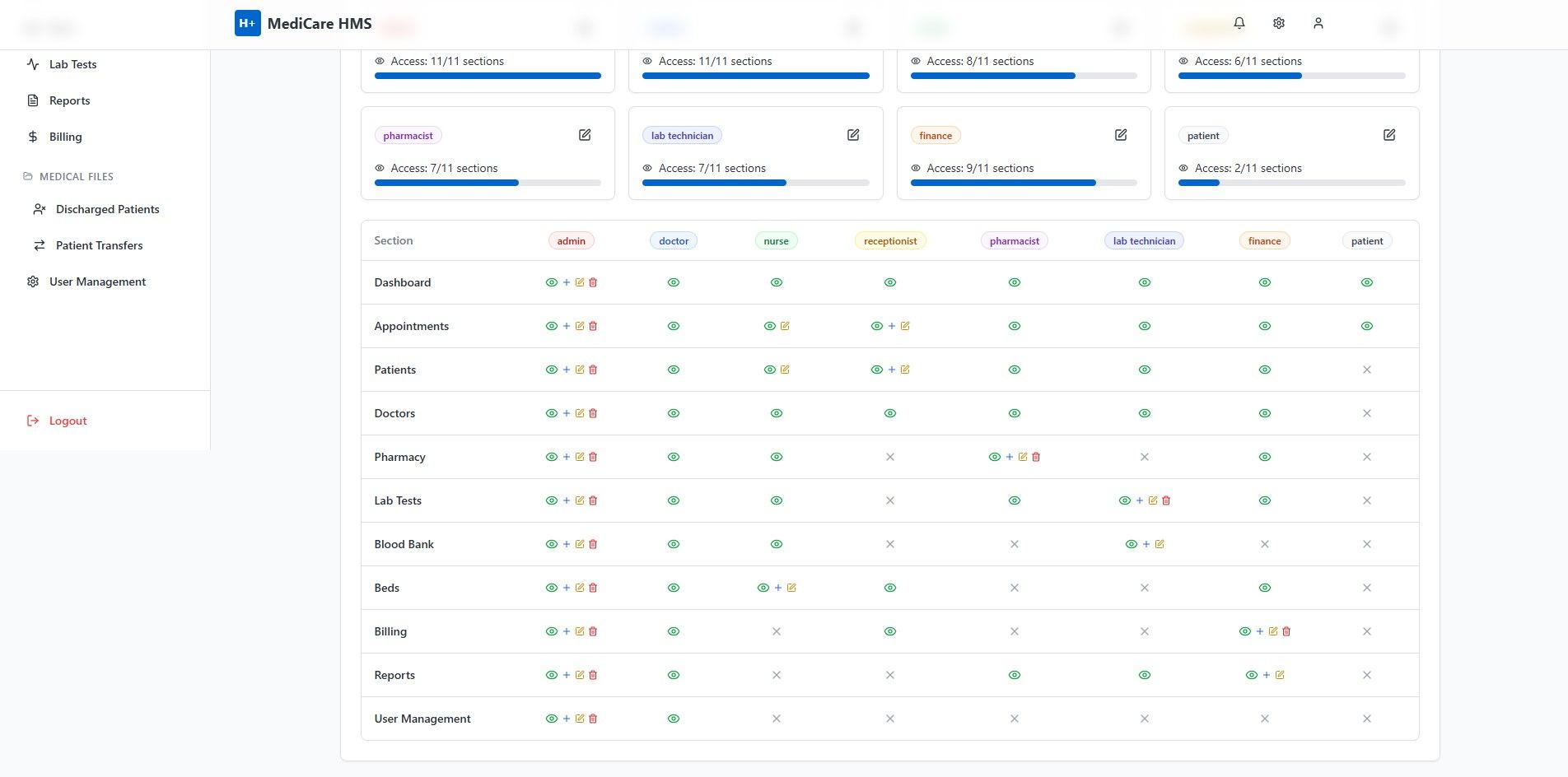The width and height of the screenshot is (1568, 777).
Task: Click the MEDICAL FILES folder section header
Action: point(76,176)
